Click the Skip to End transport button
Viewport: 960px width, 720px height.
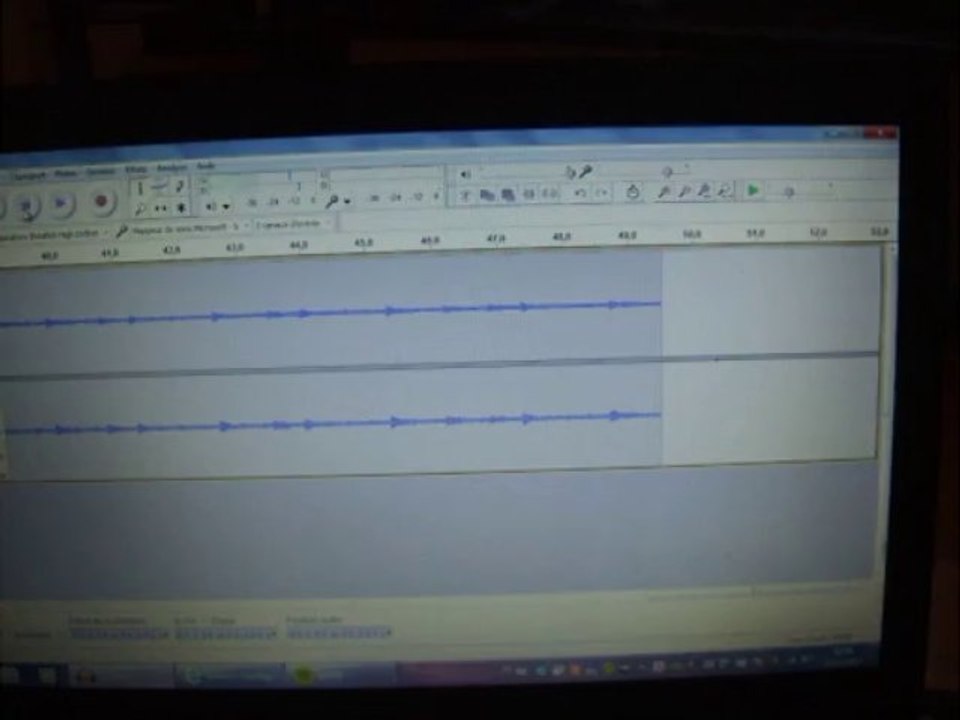click(x=62, y=203)
